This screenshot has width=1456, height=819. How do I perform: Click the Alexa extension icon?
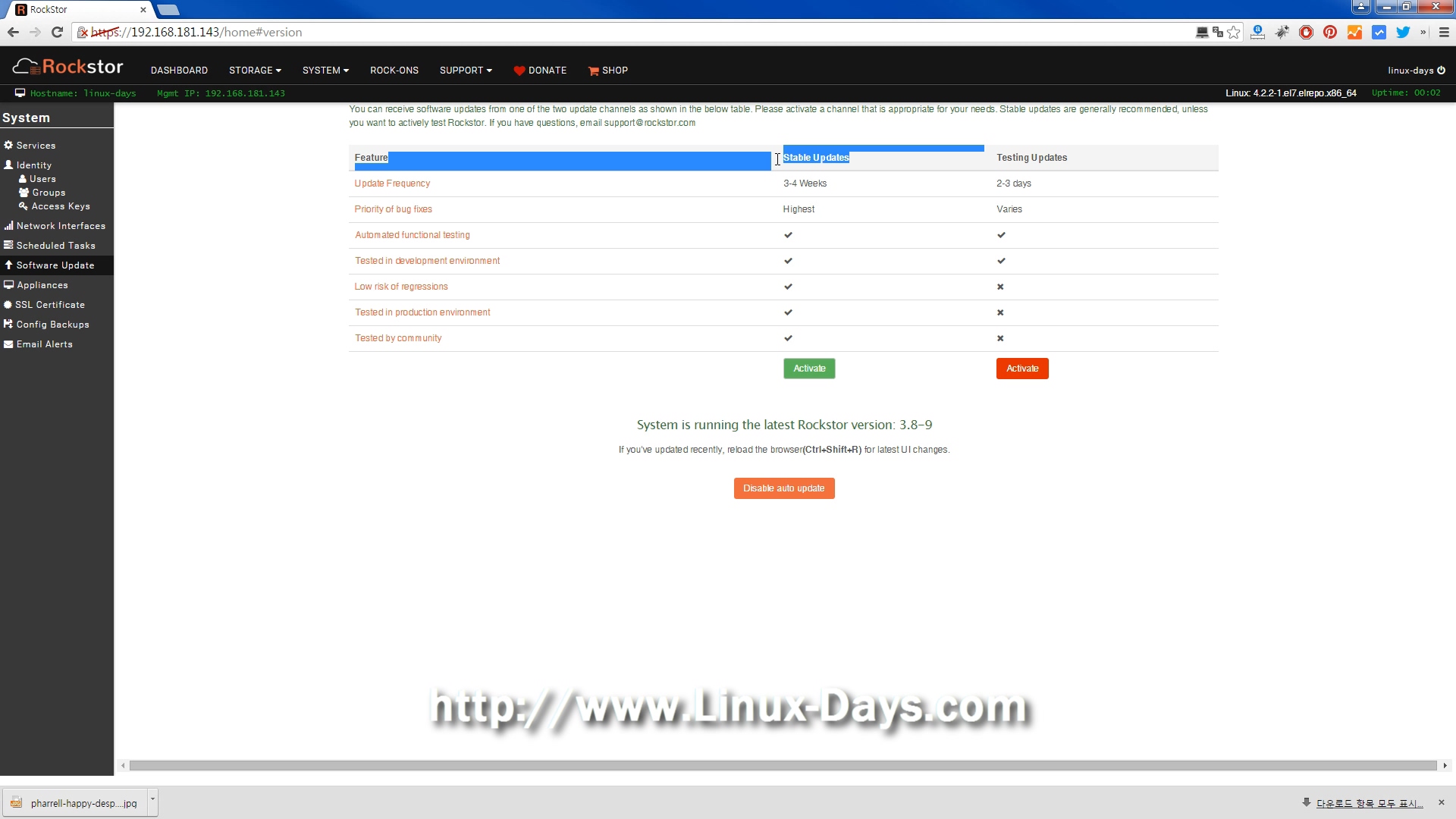click(1257, 32)
